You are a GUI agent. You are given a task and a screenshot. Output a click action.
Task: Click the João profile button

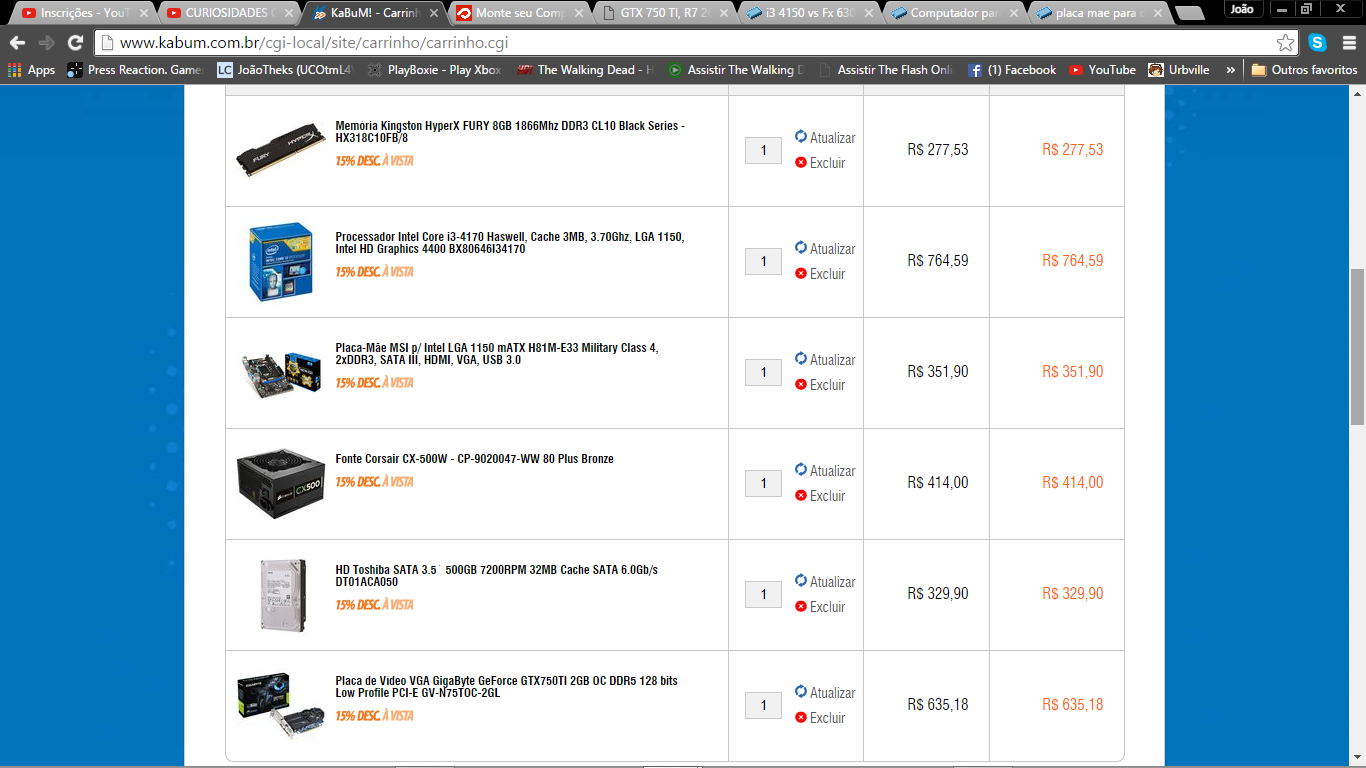click(1242, 9)
